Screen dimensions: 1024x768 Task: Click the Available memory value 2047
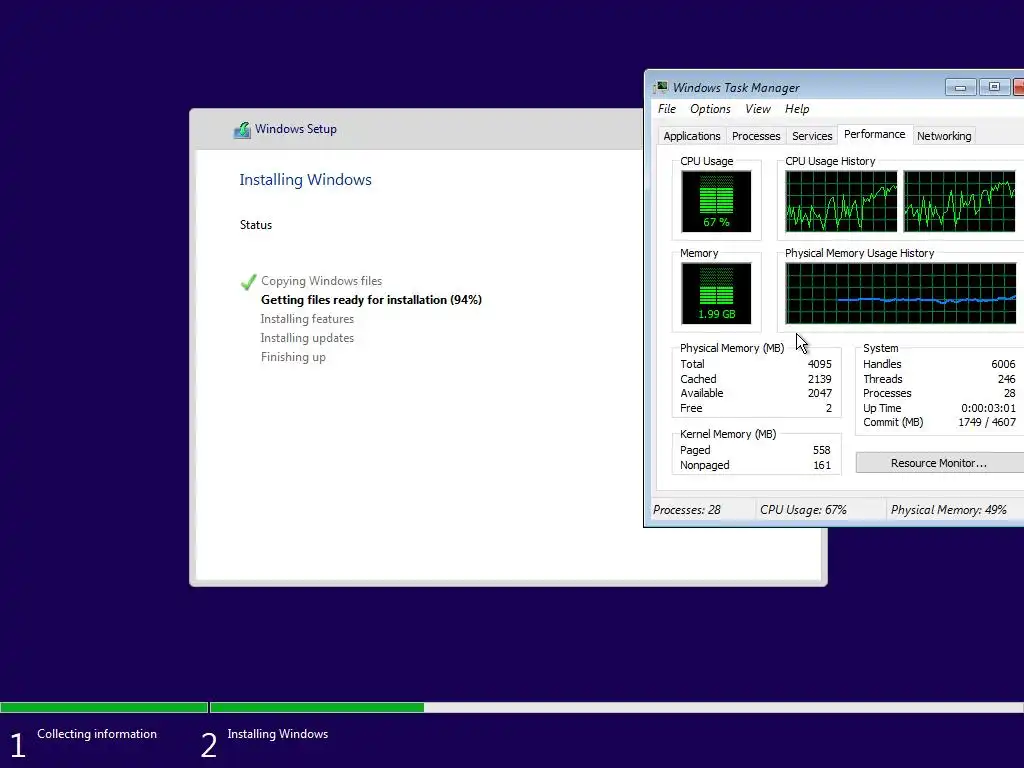click(820, 393)
